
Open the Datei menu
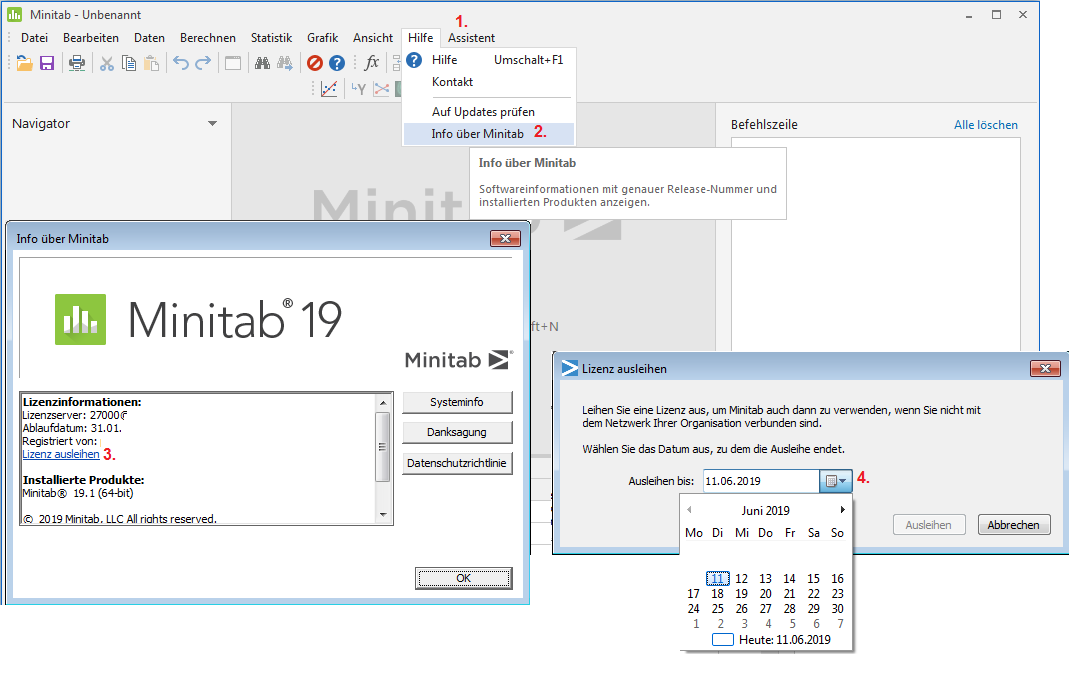point(34,38)
